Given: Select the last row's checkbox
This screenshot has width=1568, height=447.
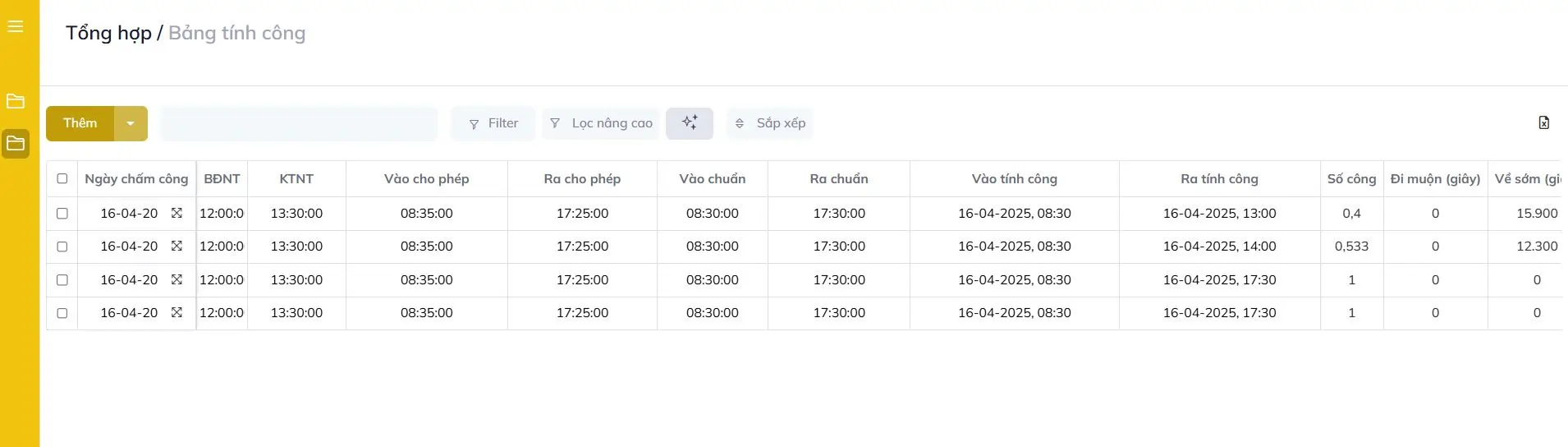Looking at the screenshot, I should [x=62, y=313].
